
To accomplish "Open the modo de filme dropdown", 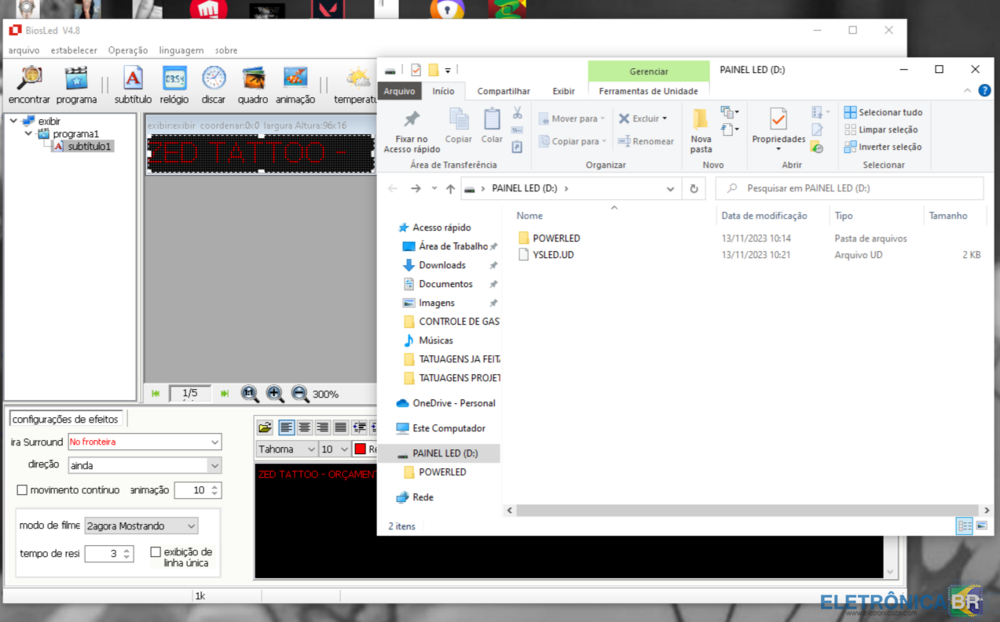I will click(191, 526).
